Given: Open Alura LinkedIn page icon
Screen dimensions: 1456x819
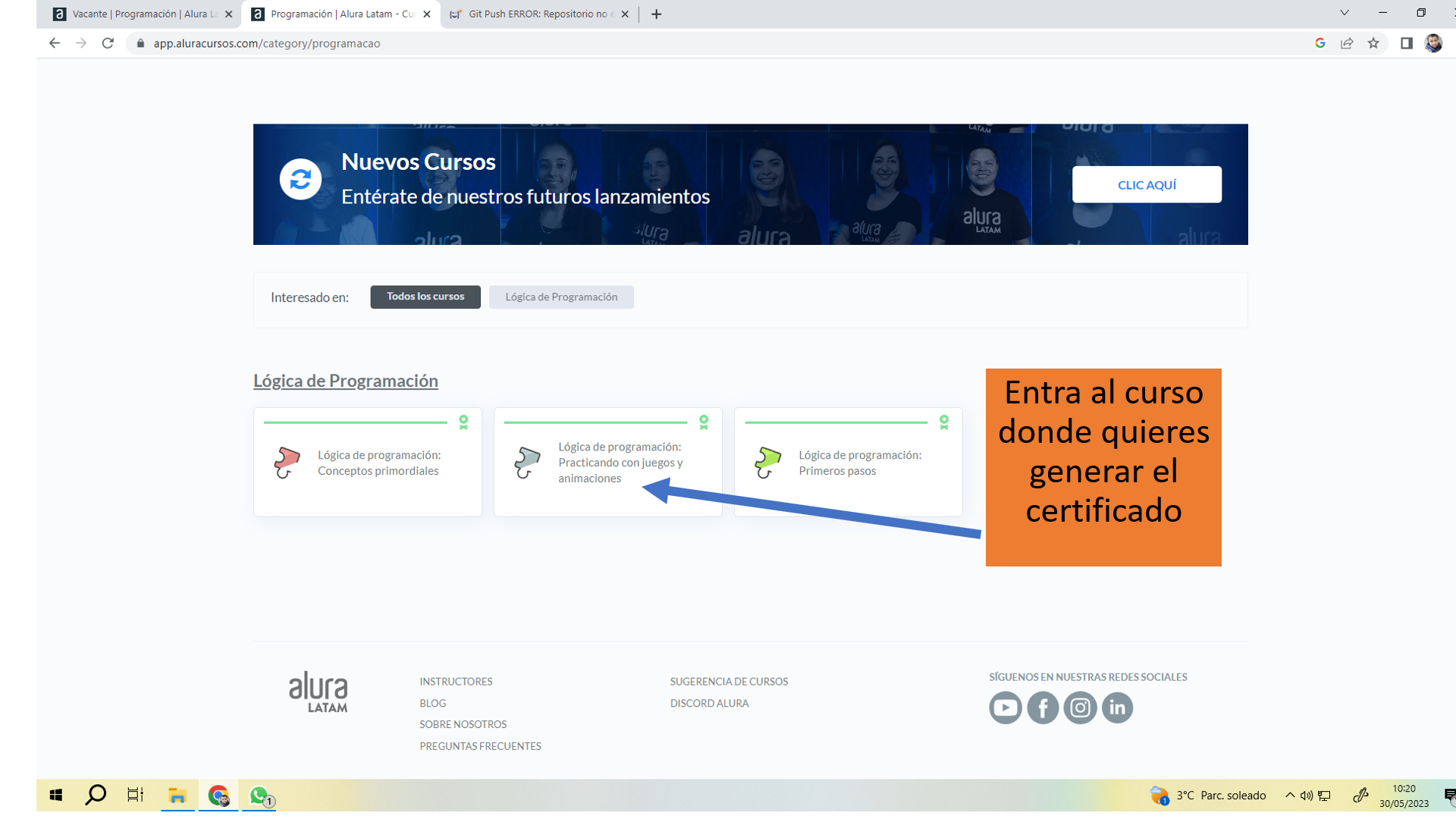Looking at the screenshot, I should [1117, 708].
